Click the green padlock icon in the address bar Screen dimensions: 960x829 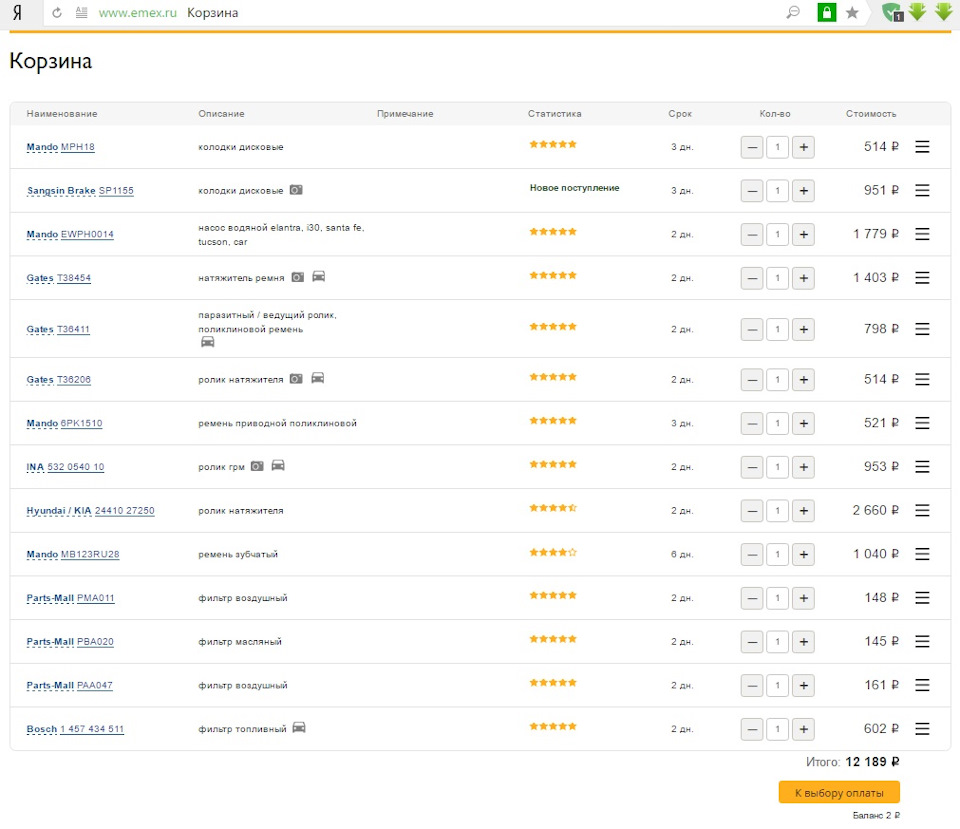826,12
